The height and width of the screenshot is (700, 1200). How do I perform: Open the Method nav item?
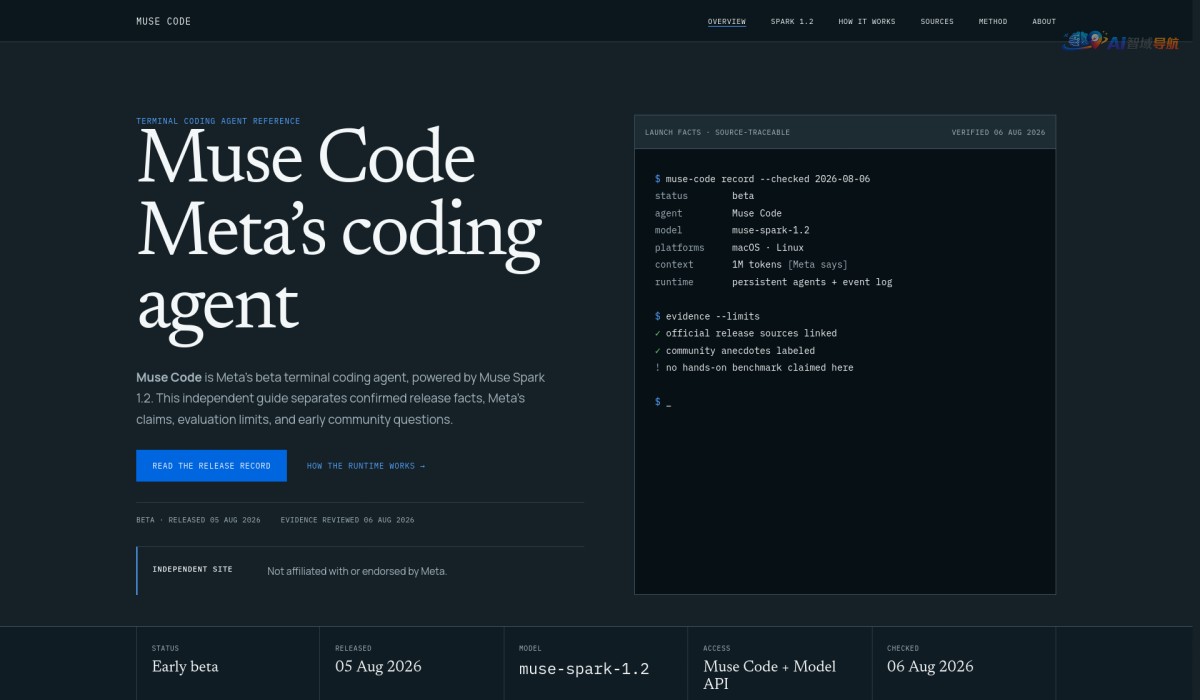click(993, 21)
